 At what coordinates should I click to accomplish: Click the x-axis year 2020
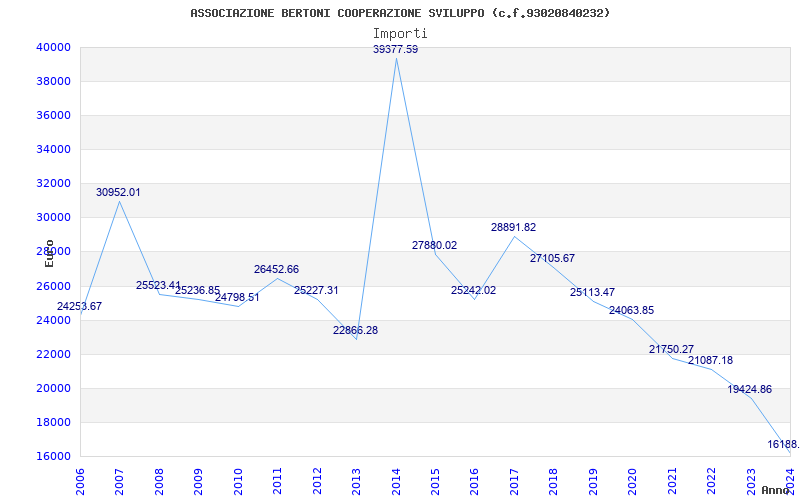pyautogui.click(x=632, y=481)
